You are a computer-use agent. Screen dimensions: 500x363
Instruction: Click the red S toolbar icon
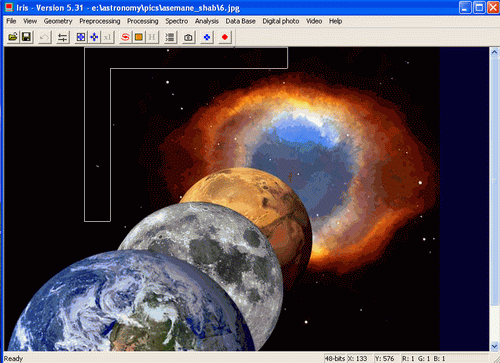coord(125,37)
